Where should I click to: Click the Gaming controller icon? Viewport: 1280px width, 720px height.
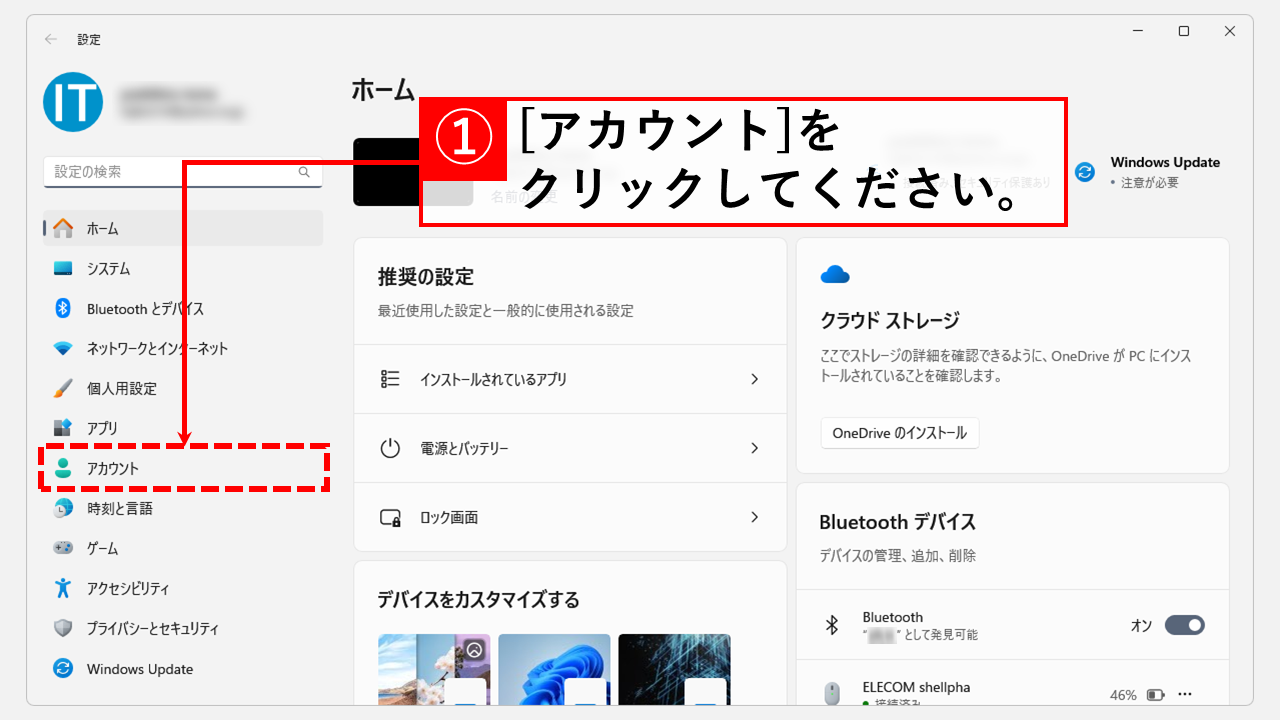point(63,548)
